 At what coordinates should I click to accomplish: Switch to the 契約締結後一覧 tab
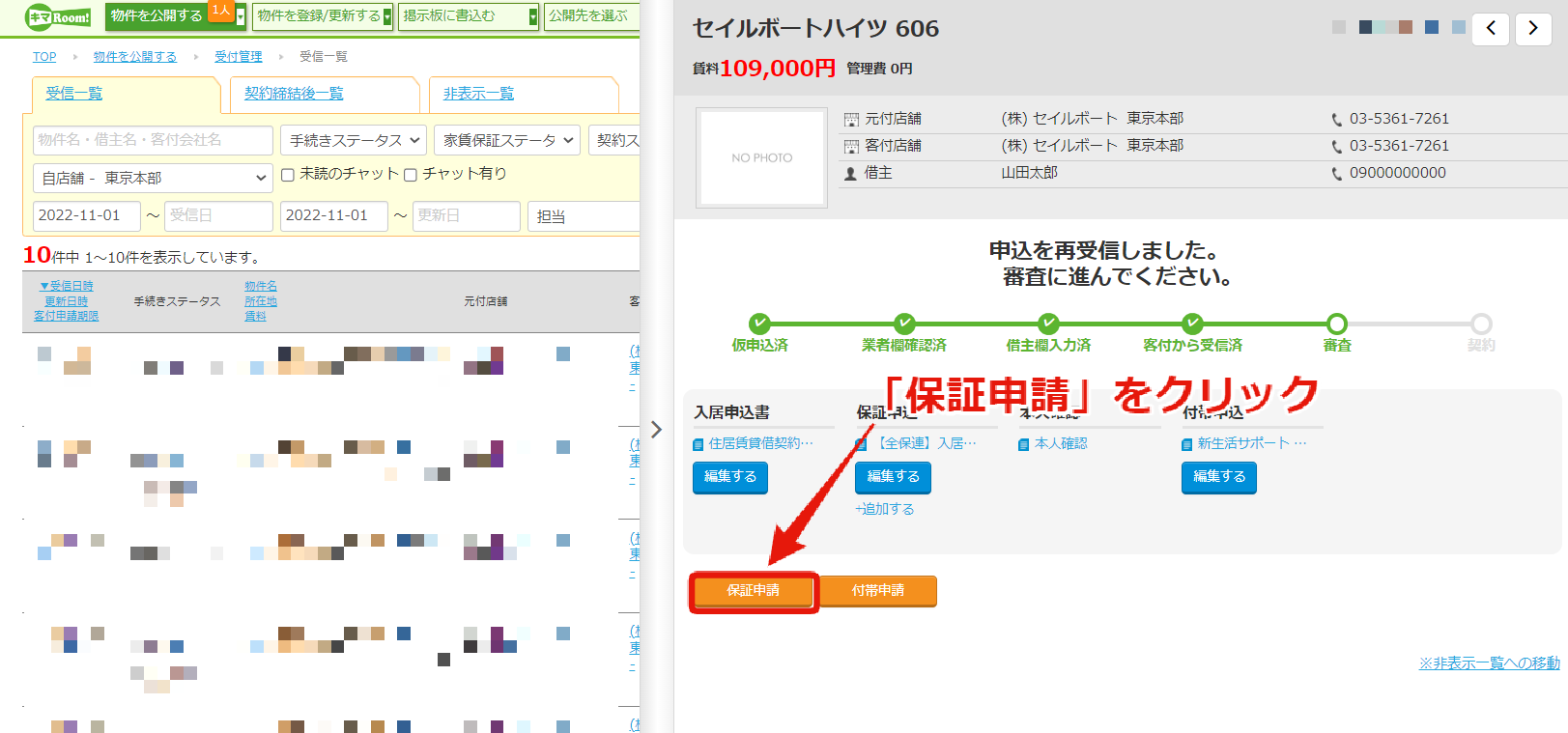(294, 94)
